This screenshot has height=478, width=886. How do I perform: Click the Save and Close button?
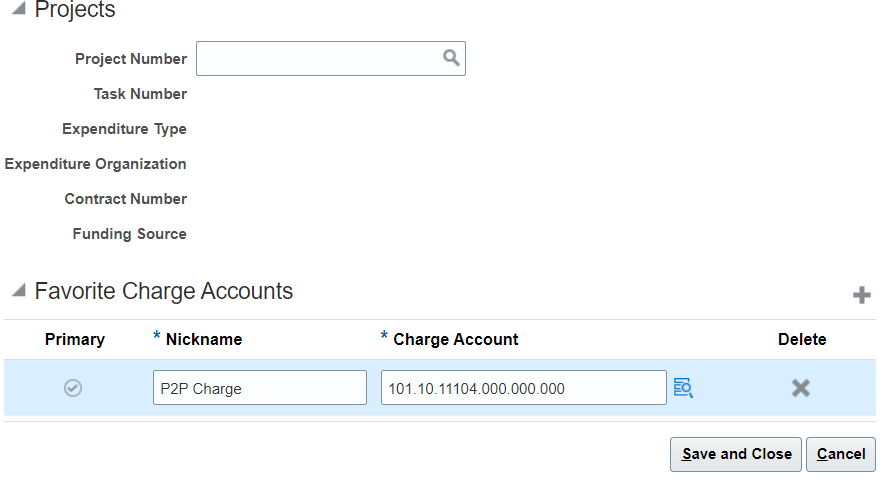pos(736,454)
